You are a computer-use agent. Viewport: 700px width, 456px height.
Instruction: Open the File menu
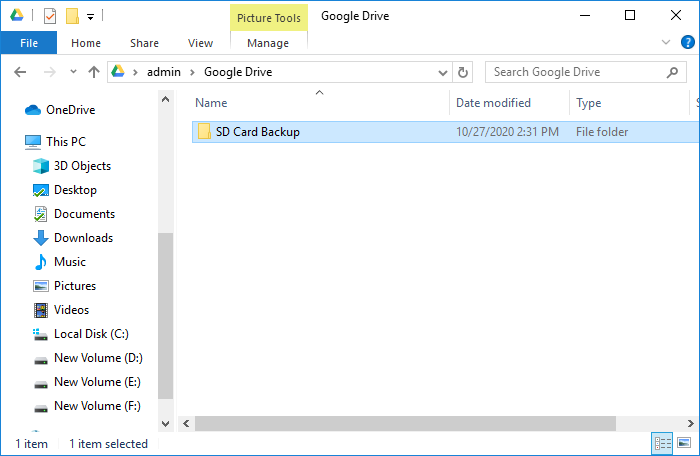pyautogui.click(x=29, y=43)
